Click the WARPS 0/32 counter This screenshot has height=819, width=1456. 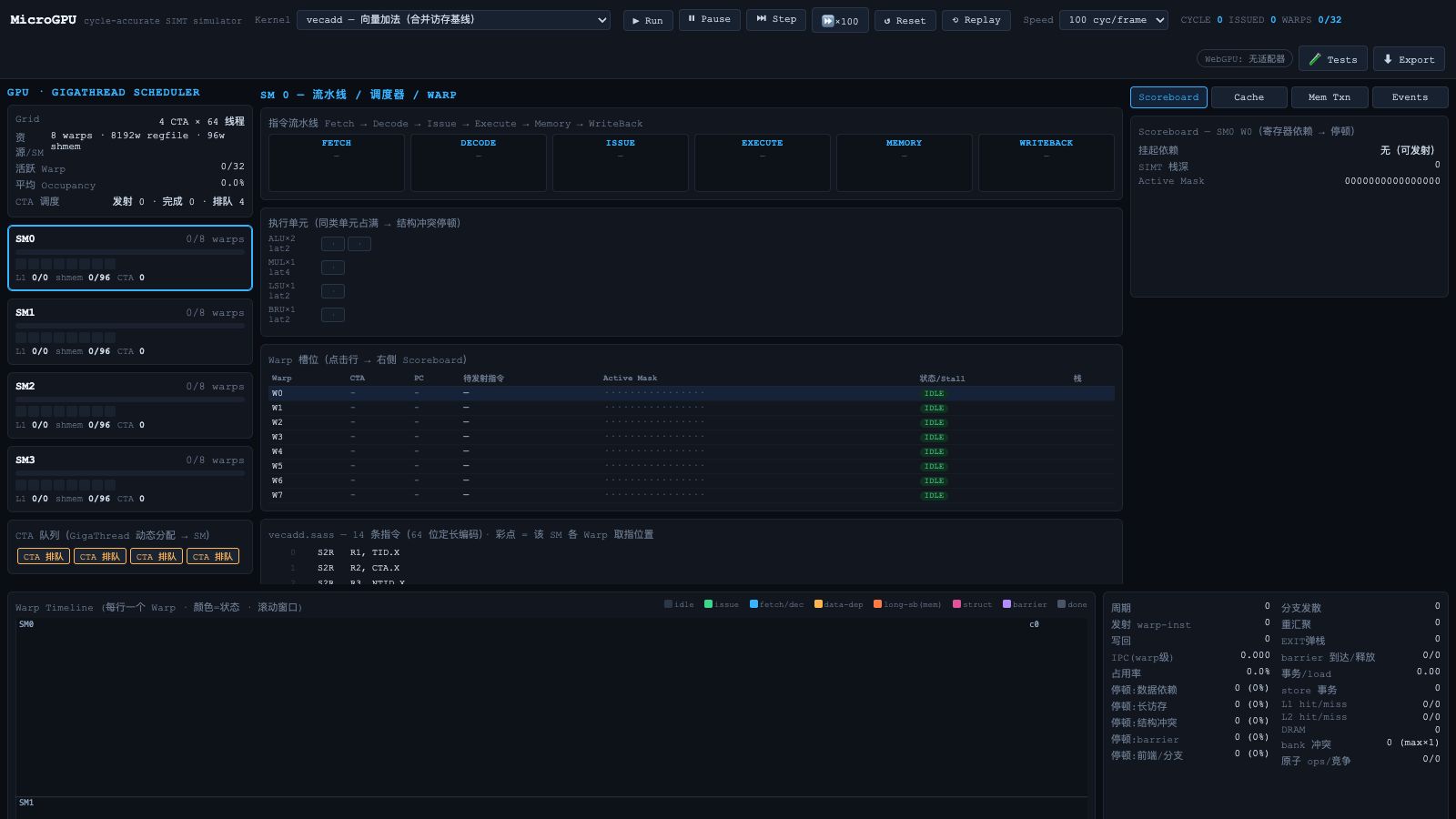click(1311, 20)
